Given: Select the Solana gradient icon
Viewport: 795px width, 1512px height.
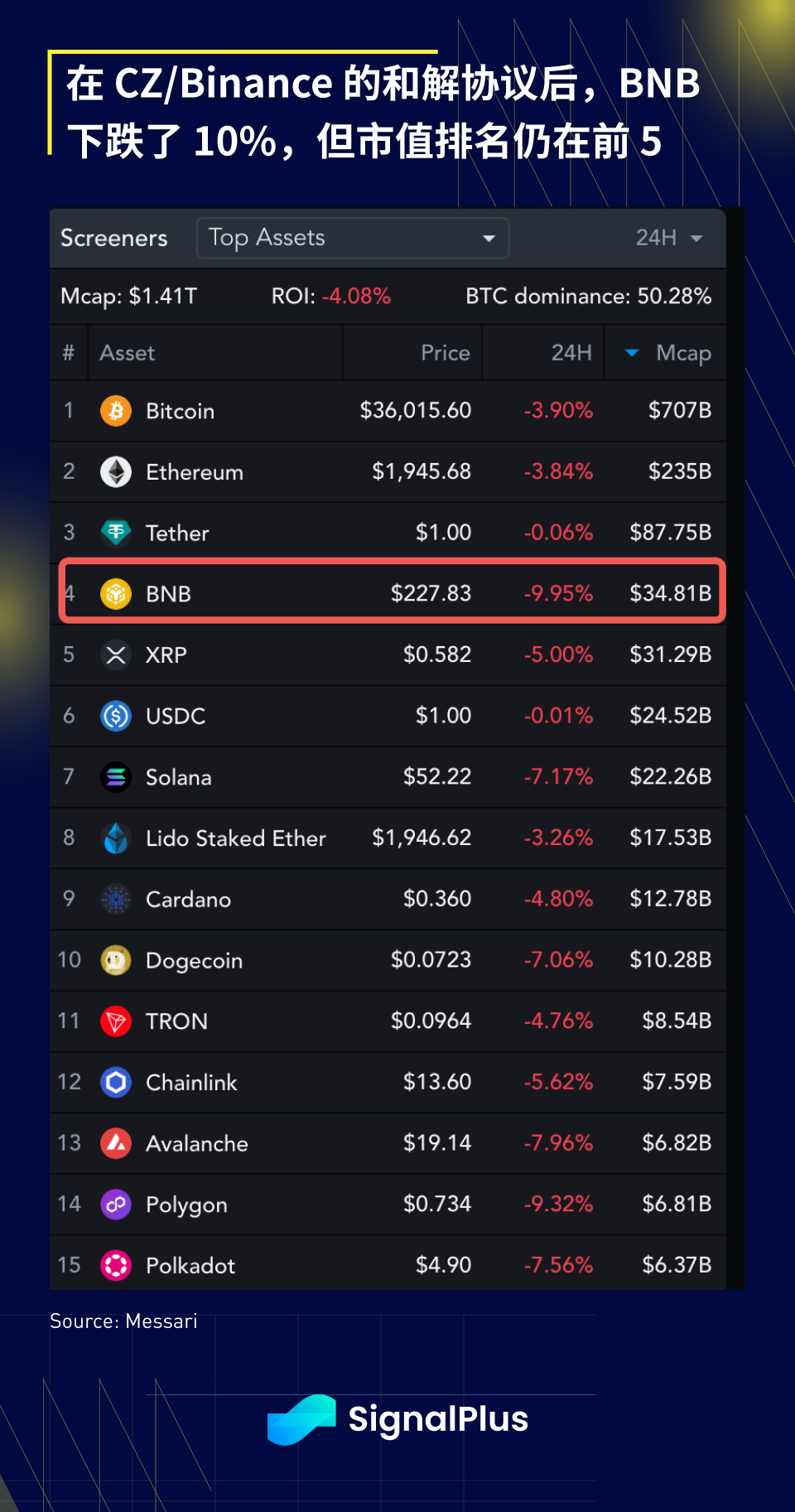Looking at the screenshot, I should pyautogui.click(x=116, y=777).
